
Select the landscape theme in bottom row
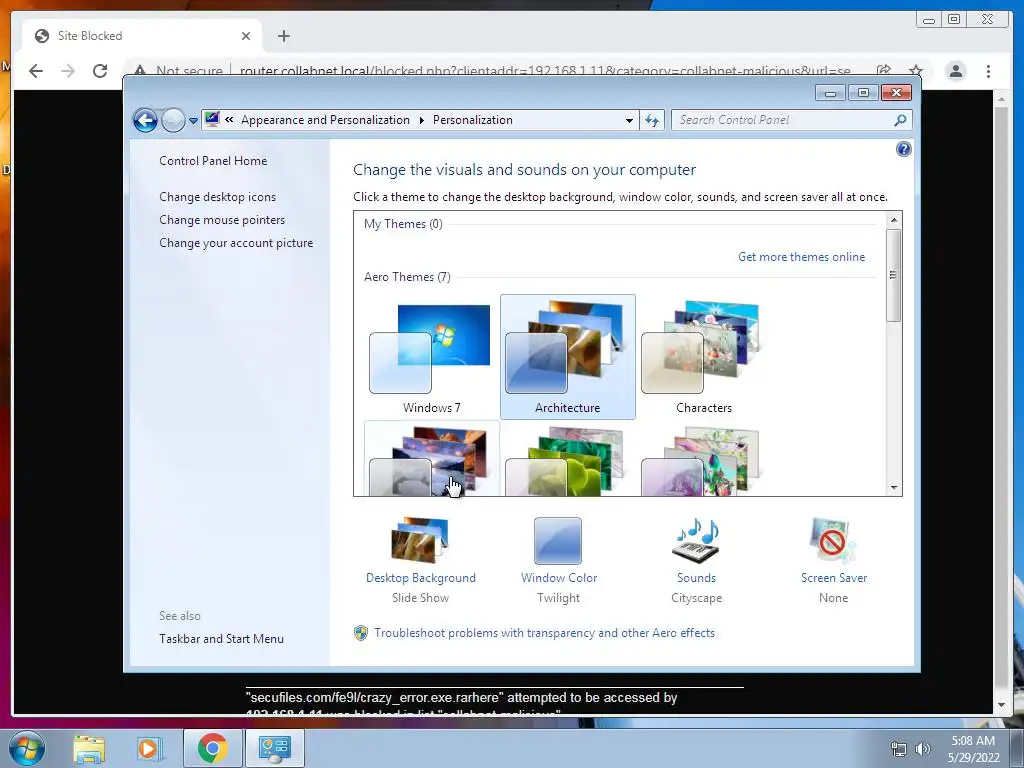pos(432,459)
